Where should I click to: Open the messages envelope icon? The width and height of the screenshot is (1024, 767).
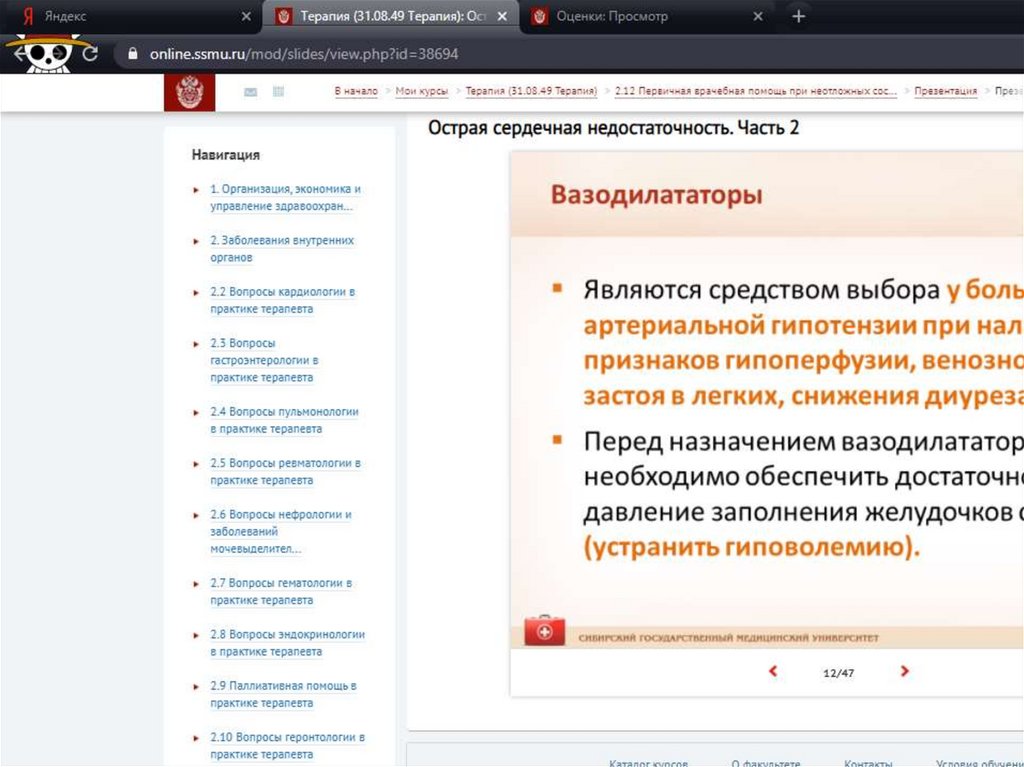[x=250, y=92]
